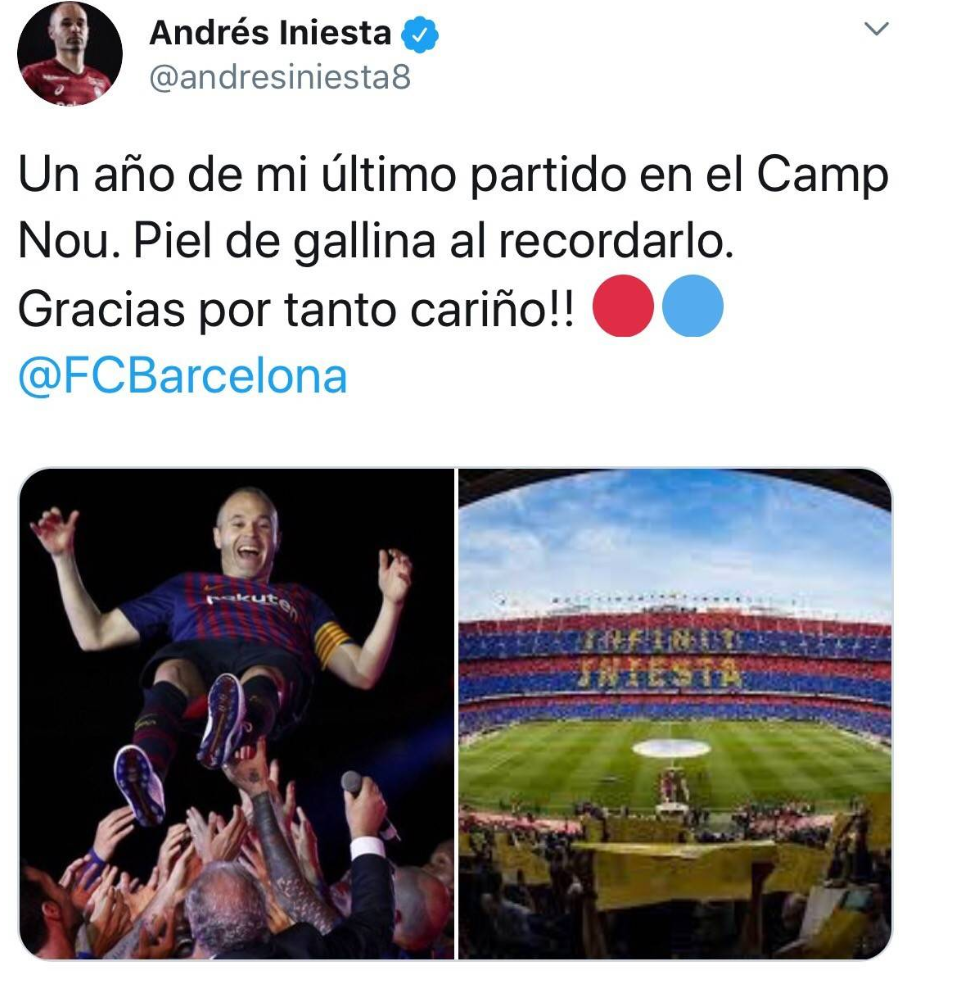Open the @FCBarcelona mention link
Viewport: 971px width, 986px height.
tap(183, 377)
